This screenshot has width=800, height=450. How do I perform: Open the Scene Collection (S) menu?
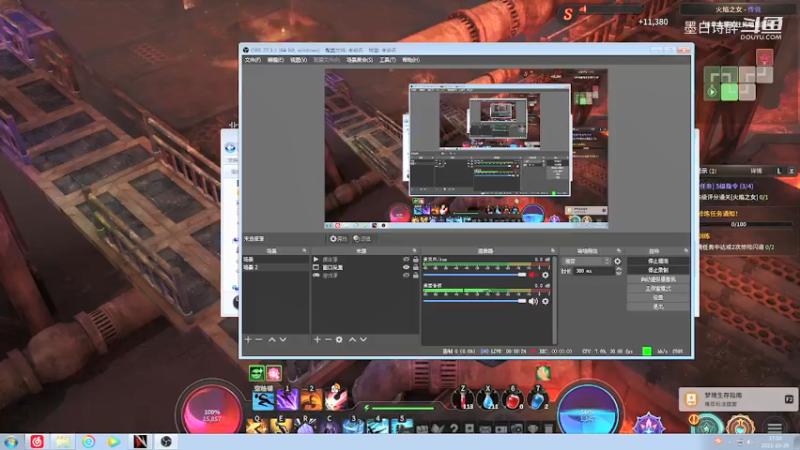coord(360,60)
